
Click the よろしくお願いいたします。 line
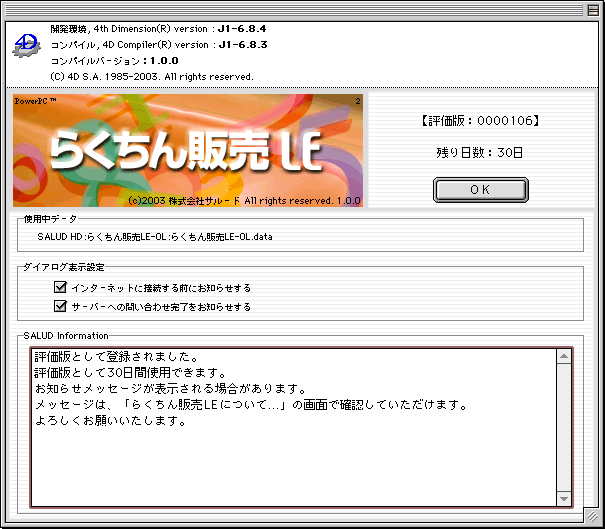(x=111, y=421)
